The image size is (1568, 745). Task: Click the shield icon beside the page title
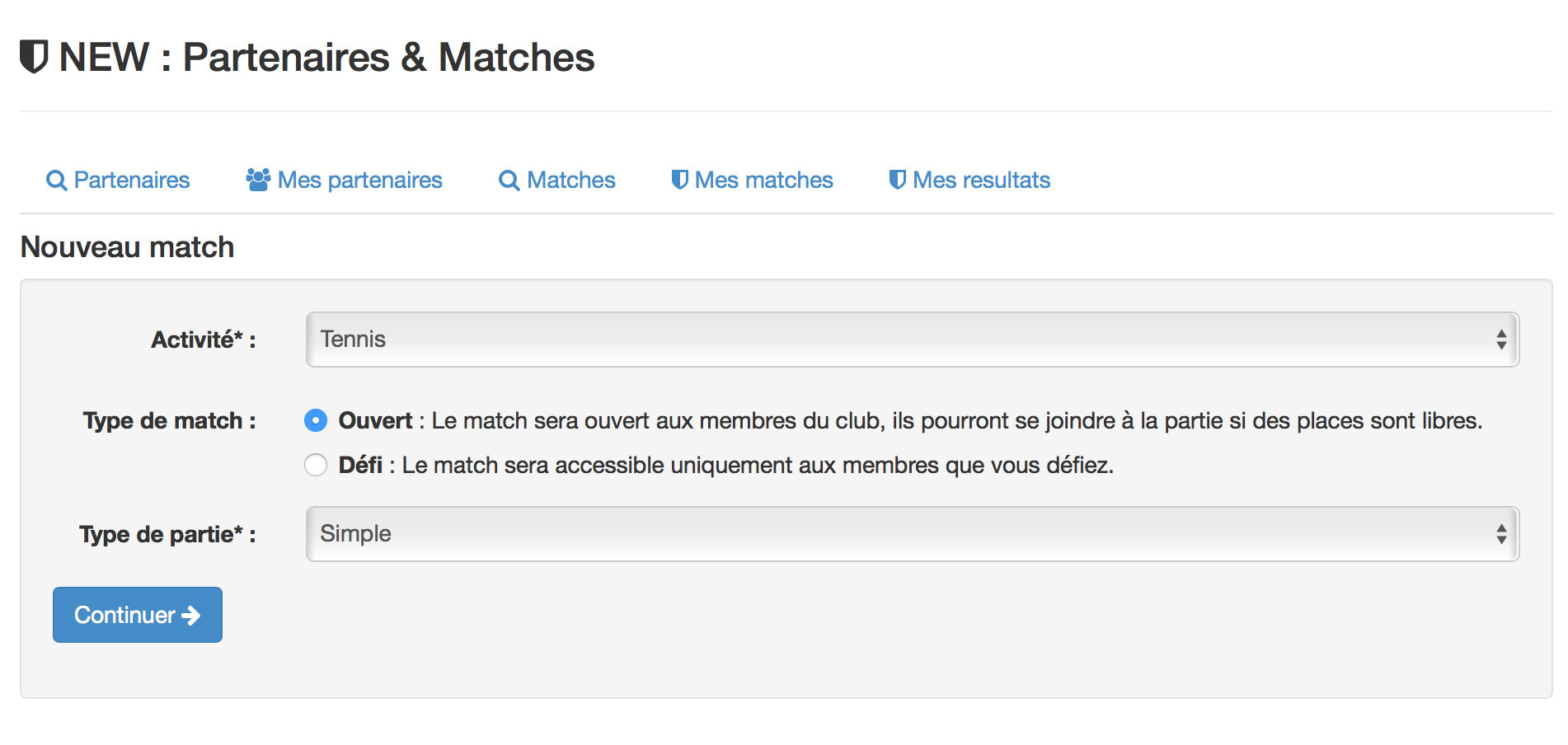[34, 57]
